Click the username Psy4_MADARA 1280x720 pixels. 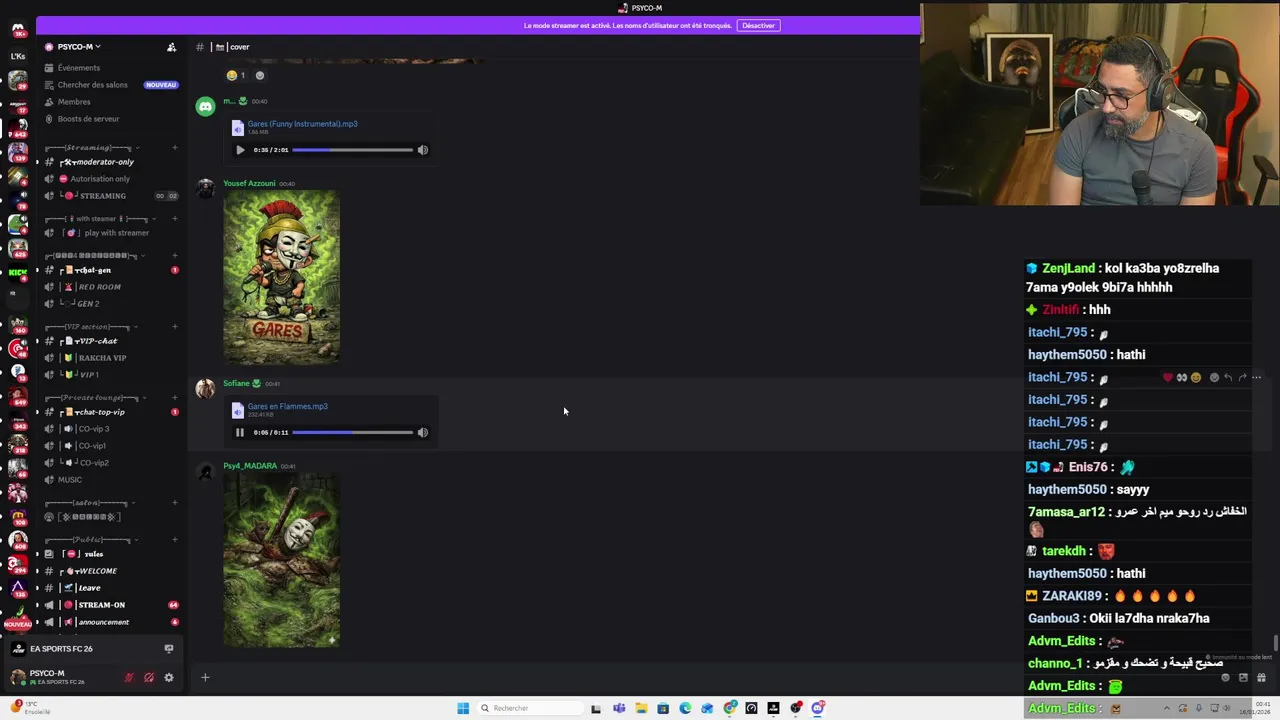[250, 466]
